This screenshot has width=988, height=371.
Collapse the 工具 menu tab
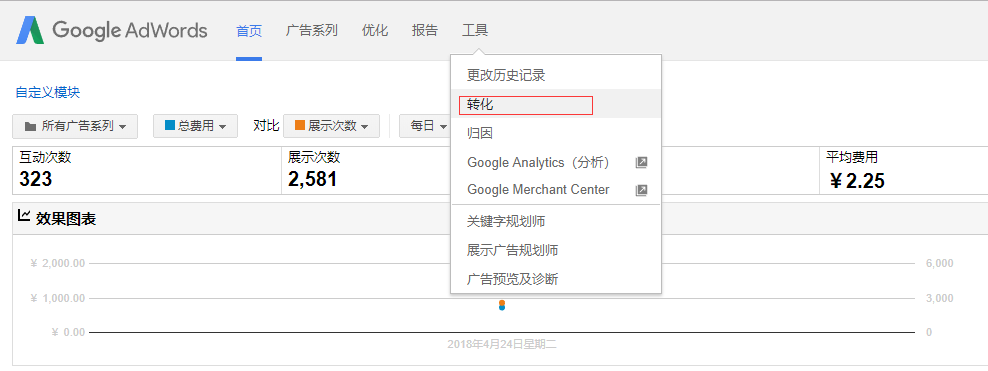tap(475, 30)
